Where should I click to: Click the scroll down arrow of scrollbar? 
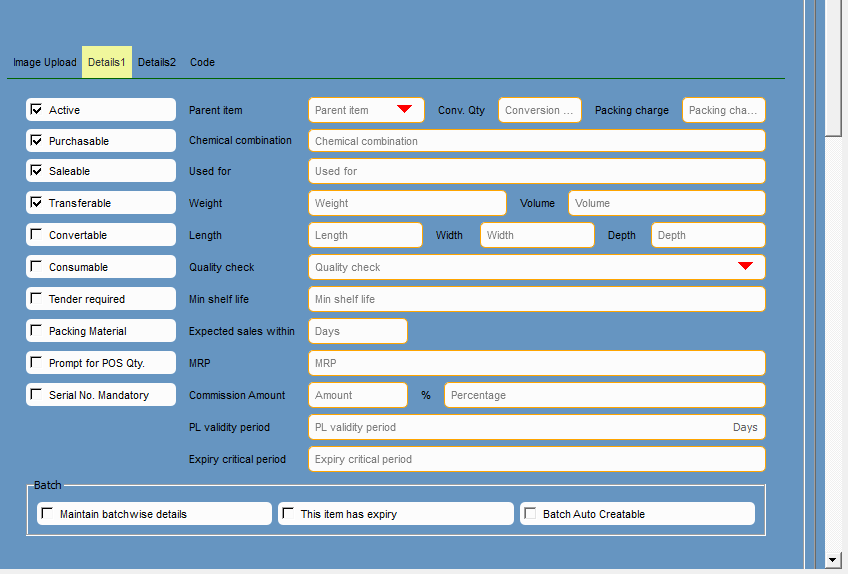[833, 559]
